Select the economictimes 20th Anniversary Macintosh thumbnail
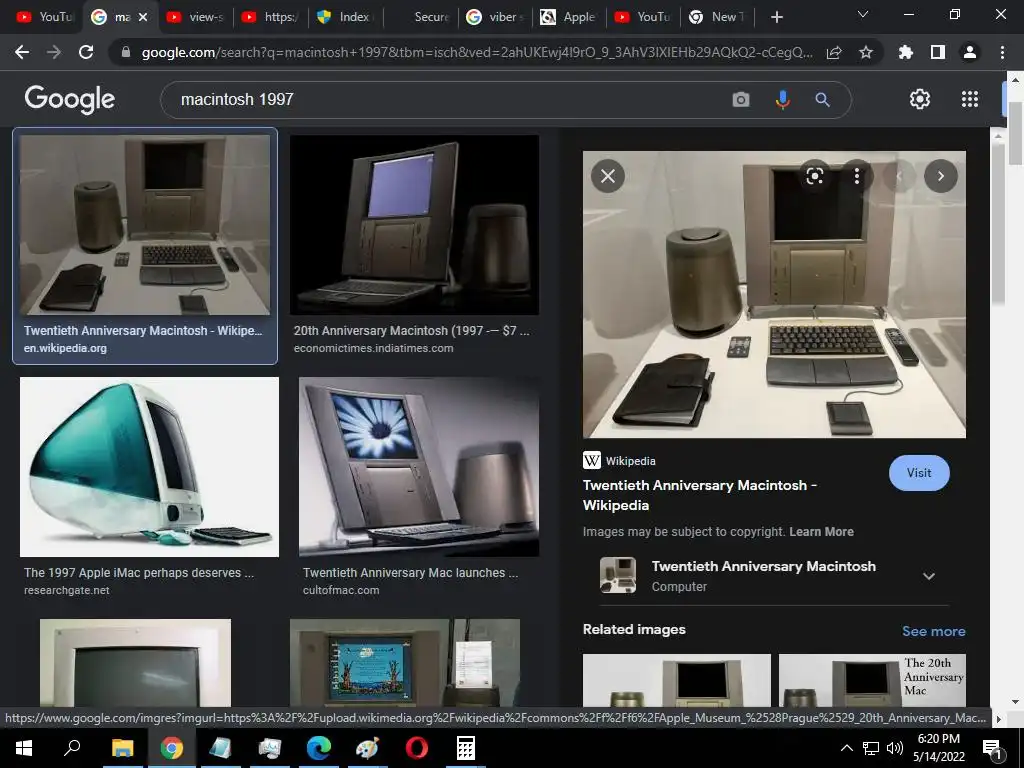The height and width of the screenshot is (768, 1024). coord(414,225)
